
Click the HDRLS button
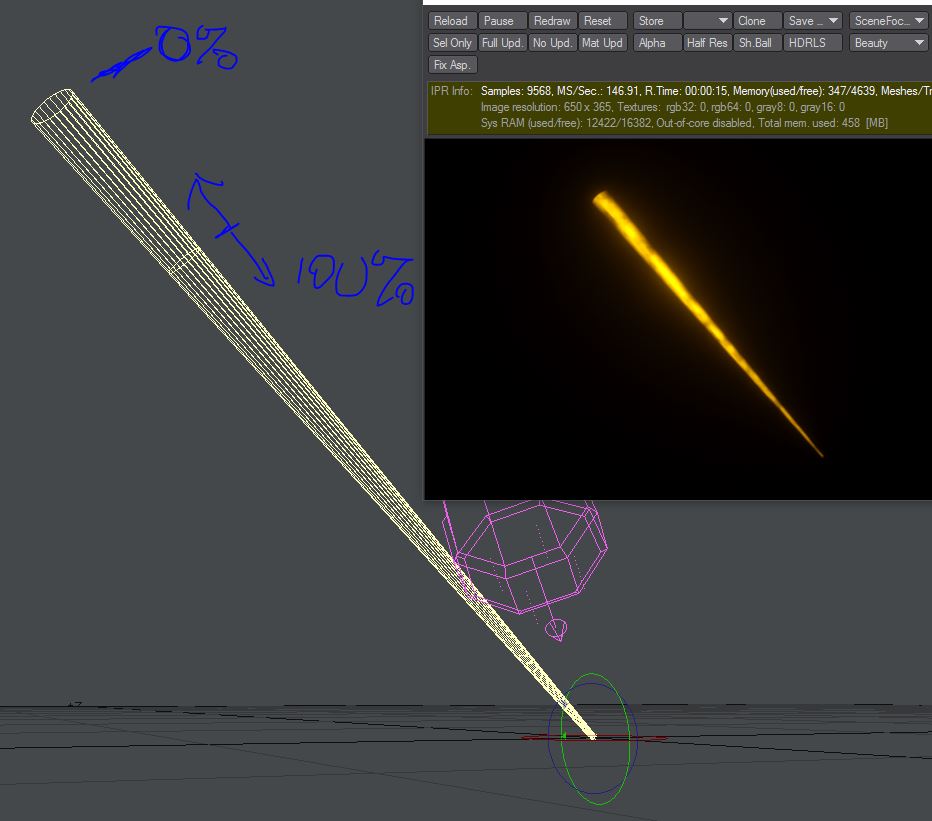(813, 43)
